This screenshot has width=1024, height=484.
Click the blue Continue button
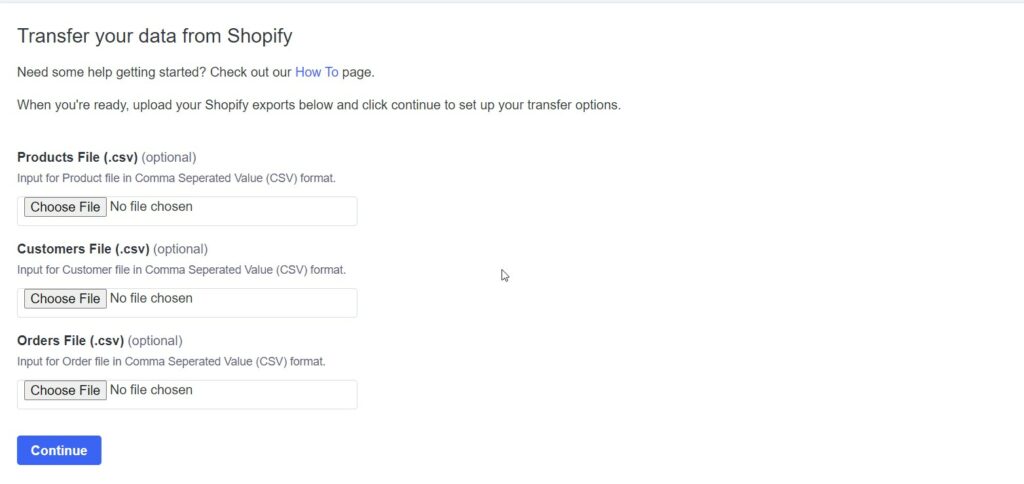[x=59, y=450]
